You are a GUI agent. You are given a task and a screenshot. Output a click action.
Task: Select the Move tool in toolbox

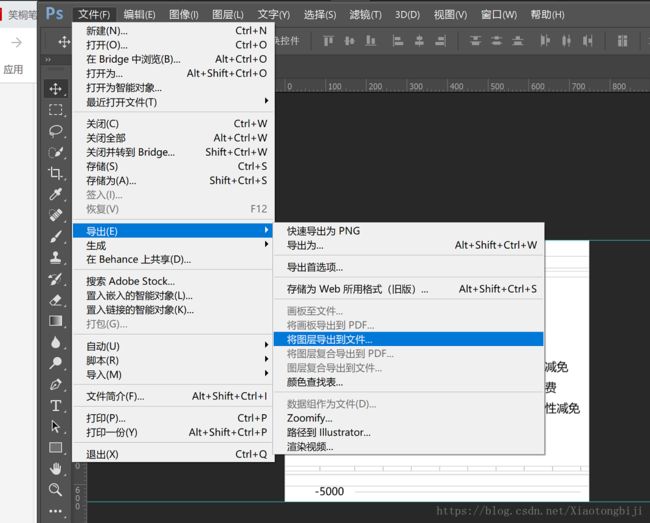click(56, 89)
